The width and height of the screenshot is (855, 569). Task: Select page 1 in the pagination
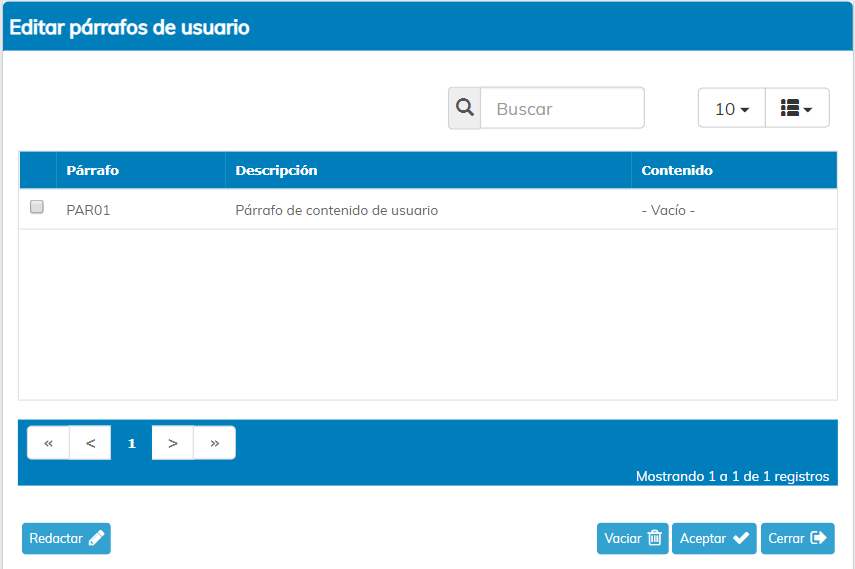(x=131, y=443)
